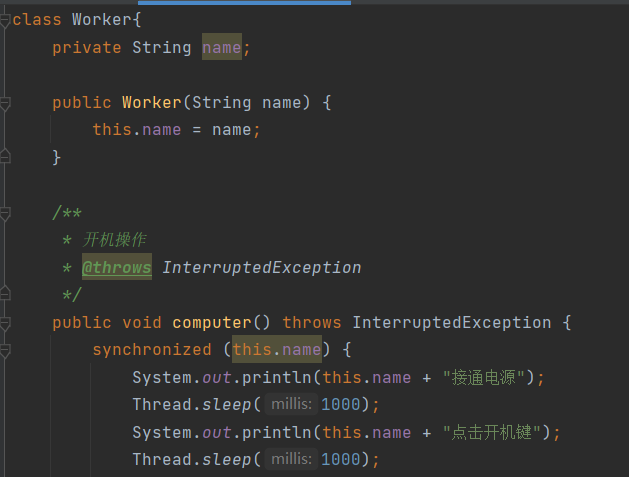Click the Worker constructor name

(x=151, y=103)
